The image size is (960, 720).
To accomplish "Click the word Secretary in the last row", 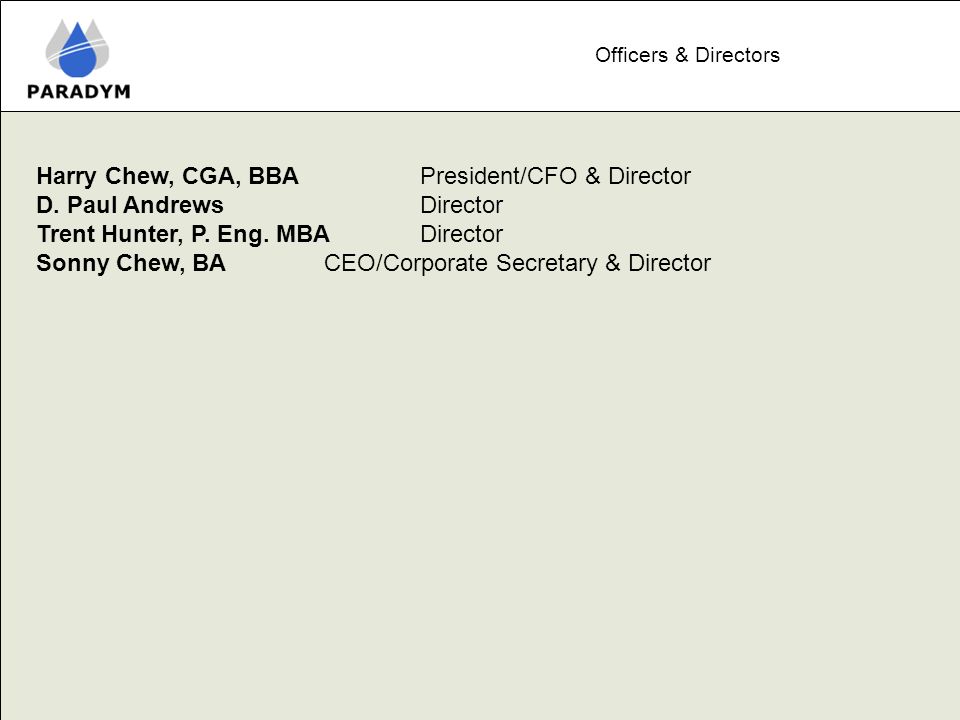I will (546, 263).
